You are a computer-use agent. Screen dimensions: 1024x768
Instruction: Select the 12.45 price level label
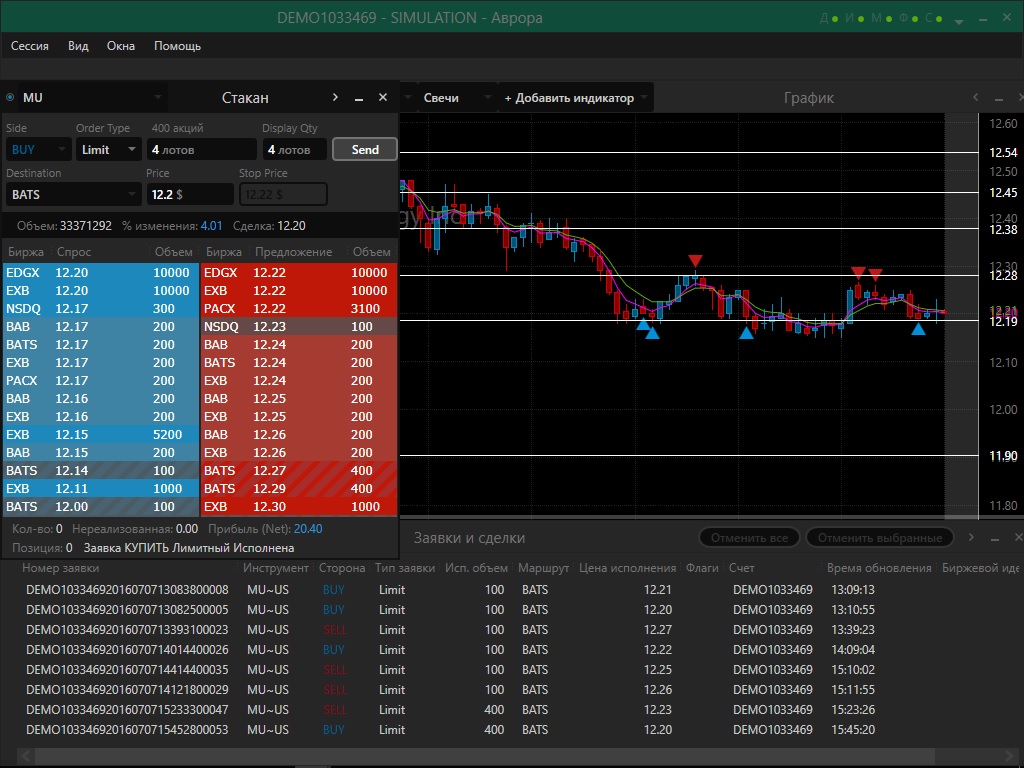click(1003, 193)
